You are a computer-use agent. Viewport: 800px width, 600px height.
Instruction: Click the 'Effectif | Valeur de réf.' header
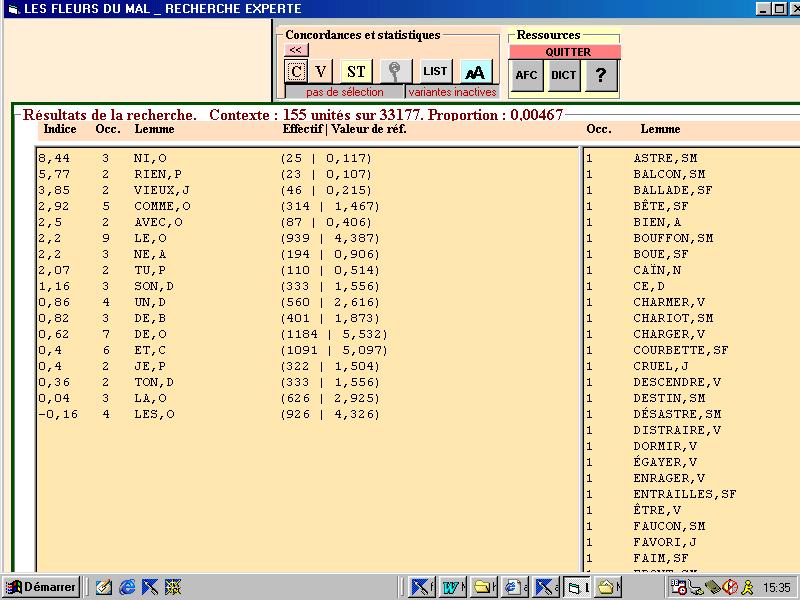click(344, 129)
